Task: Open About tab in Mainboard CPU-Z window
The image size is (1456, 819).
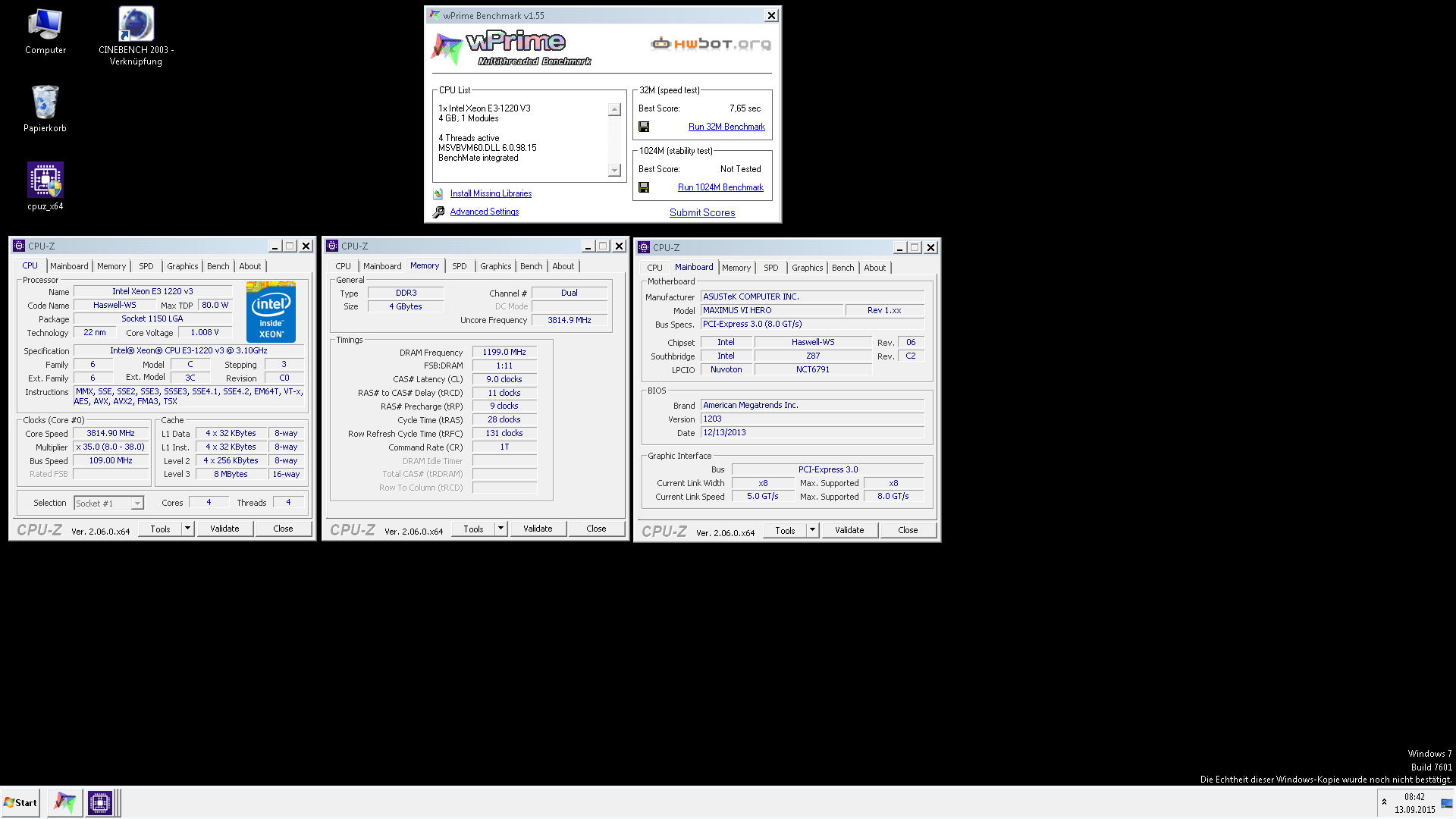Action: [875, 268]
